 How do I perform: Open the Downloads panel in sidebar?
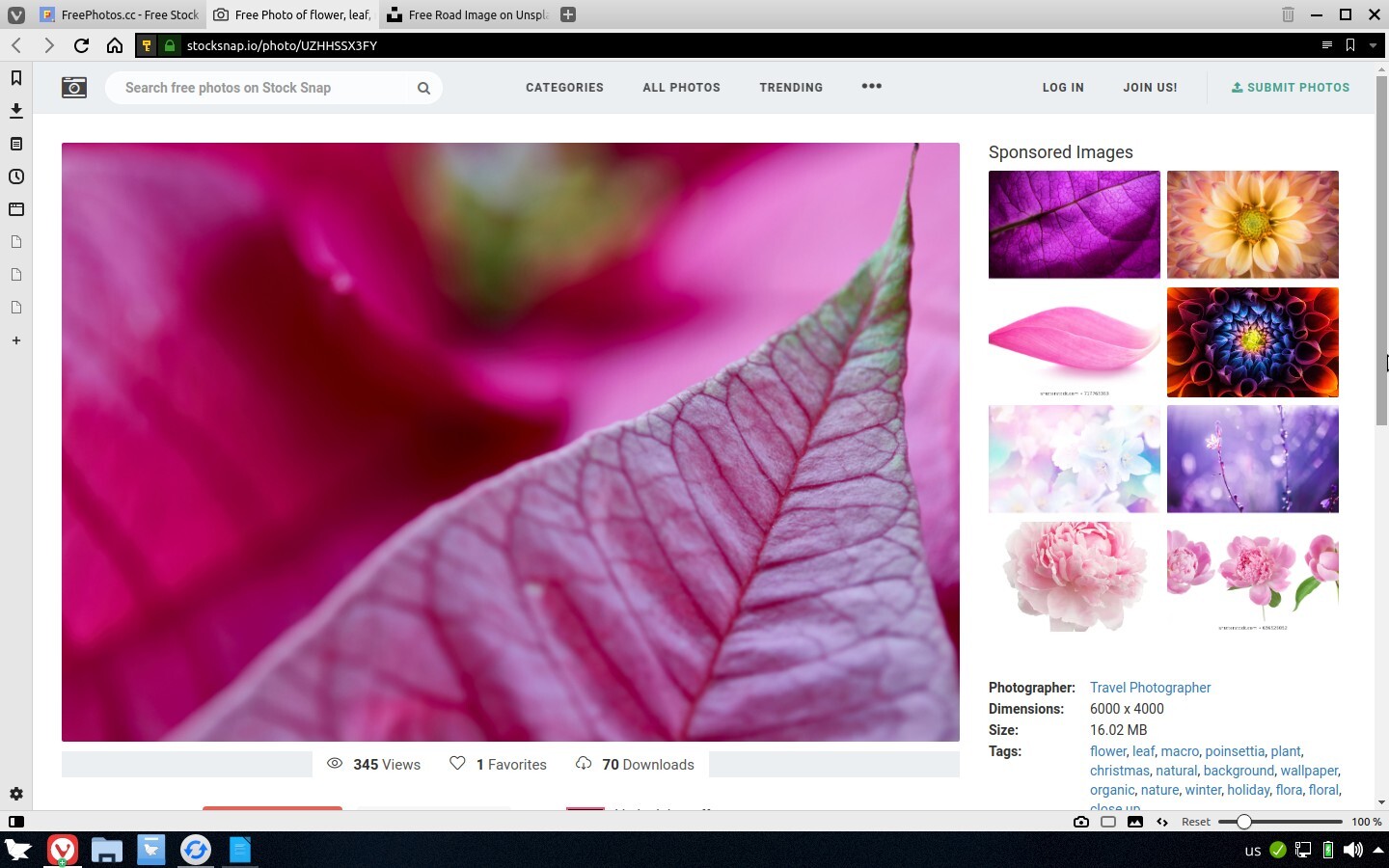point(16,111)
